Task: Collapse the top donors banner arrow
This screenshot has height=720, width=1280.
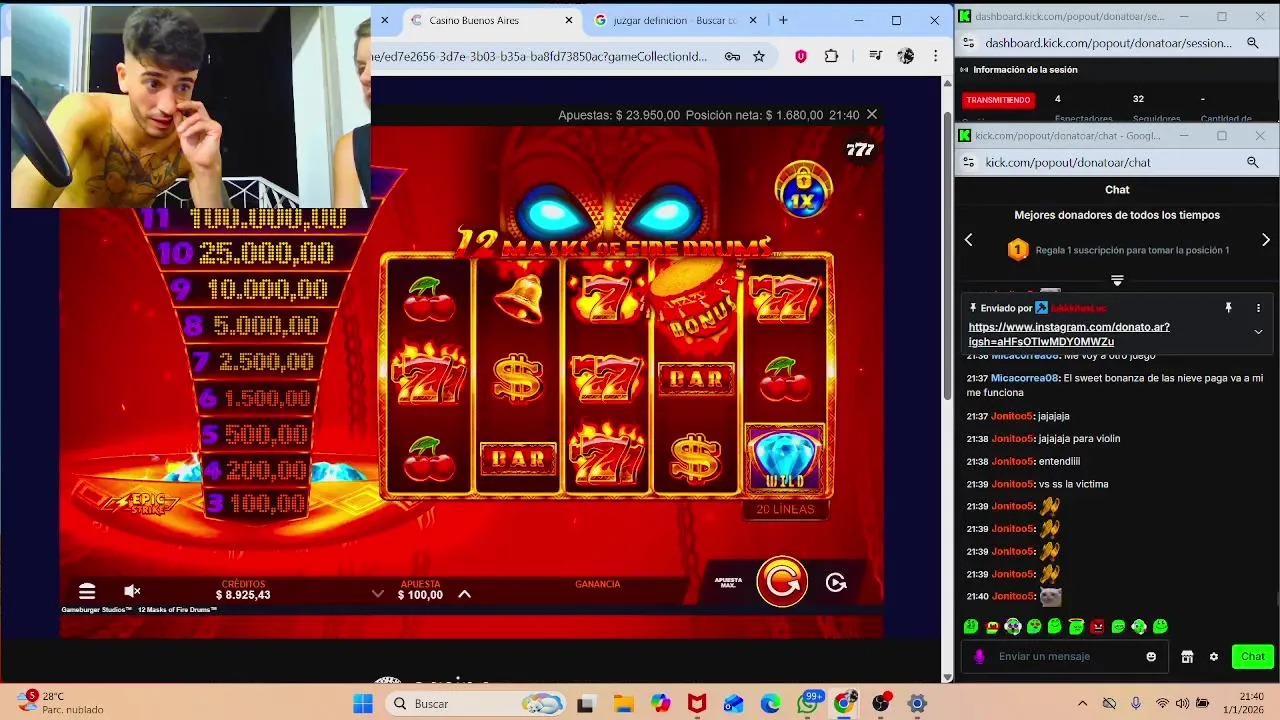Action: (1117, 280)
